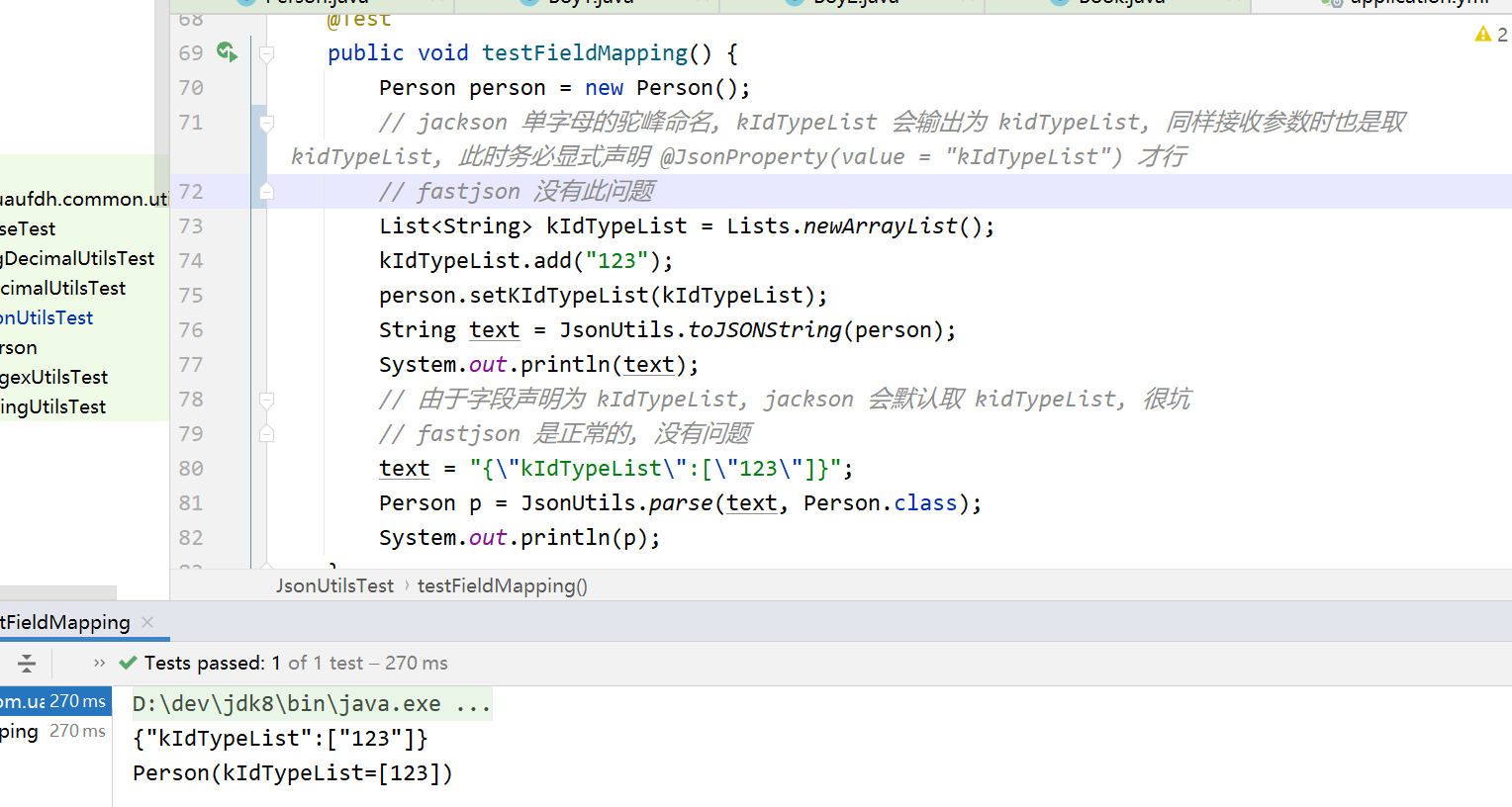This screenshot has width=1512, height=807.
Task: Click the '// fastjson' comment on line 72
Action: (x=517, y=192)
